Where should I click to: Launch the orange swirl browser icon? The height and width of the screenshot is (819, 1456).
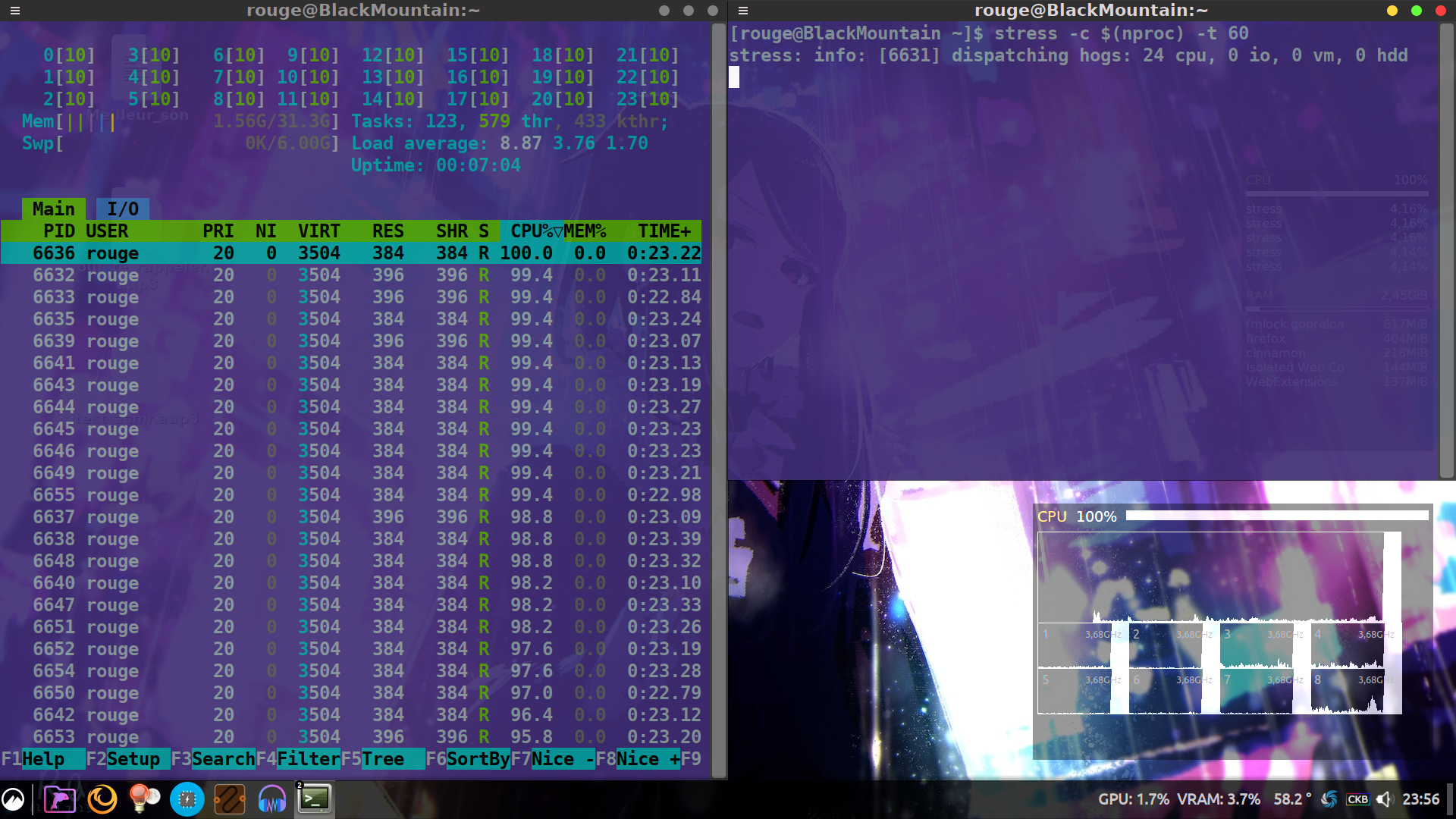click(x=102, y=799)
